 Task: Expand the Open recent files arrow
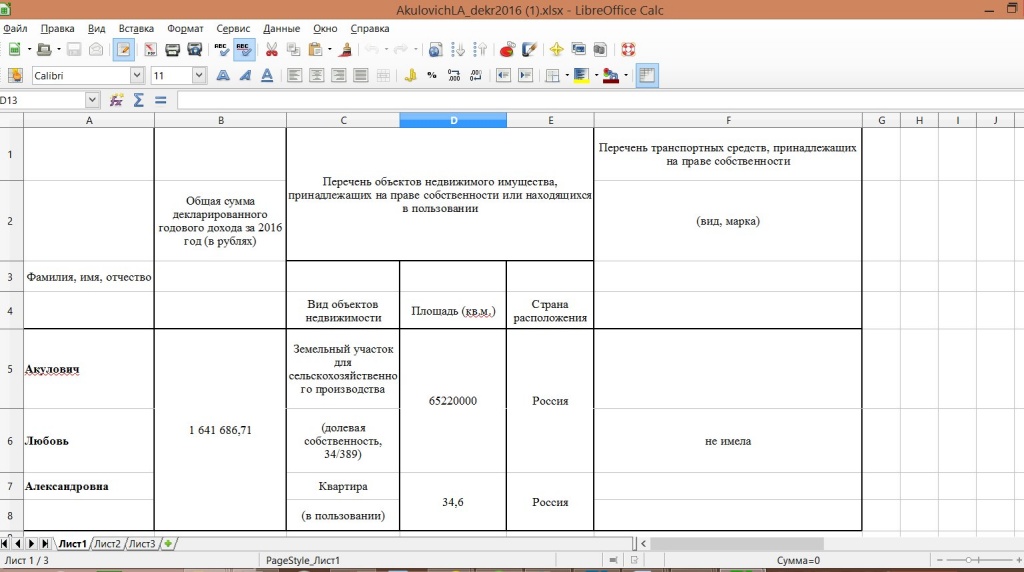58,50
